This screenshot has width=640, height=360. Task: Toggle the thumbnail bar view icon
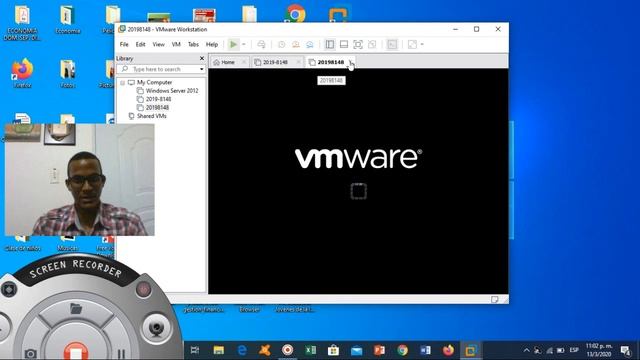coord(344,44)
